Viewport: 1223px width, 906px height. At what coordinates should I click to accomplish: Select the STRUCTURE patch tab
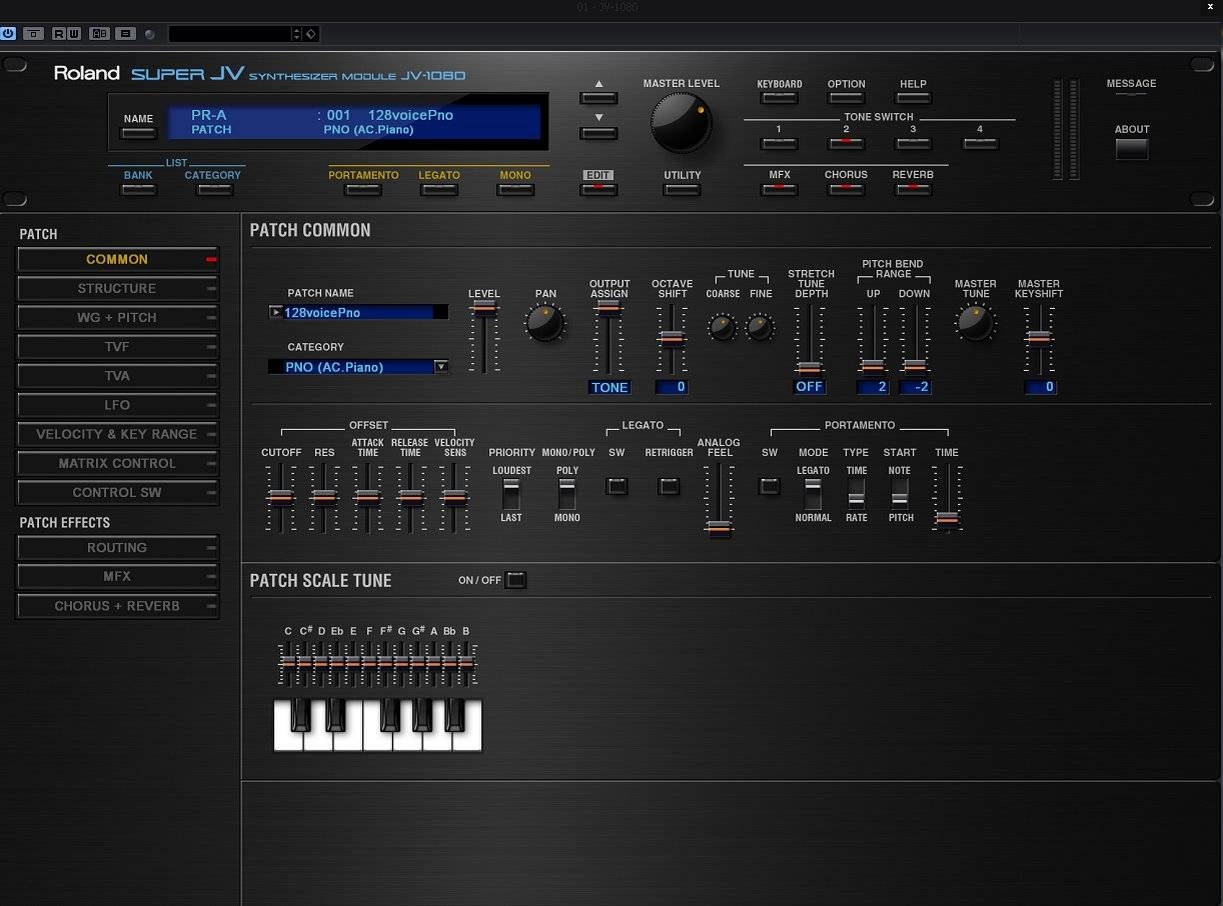point(118,288)
